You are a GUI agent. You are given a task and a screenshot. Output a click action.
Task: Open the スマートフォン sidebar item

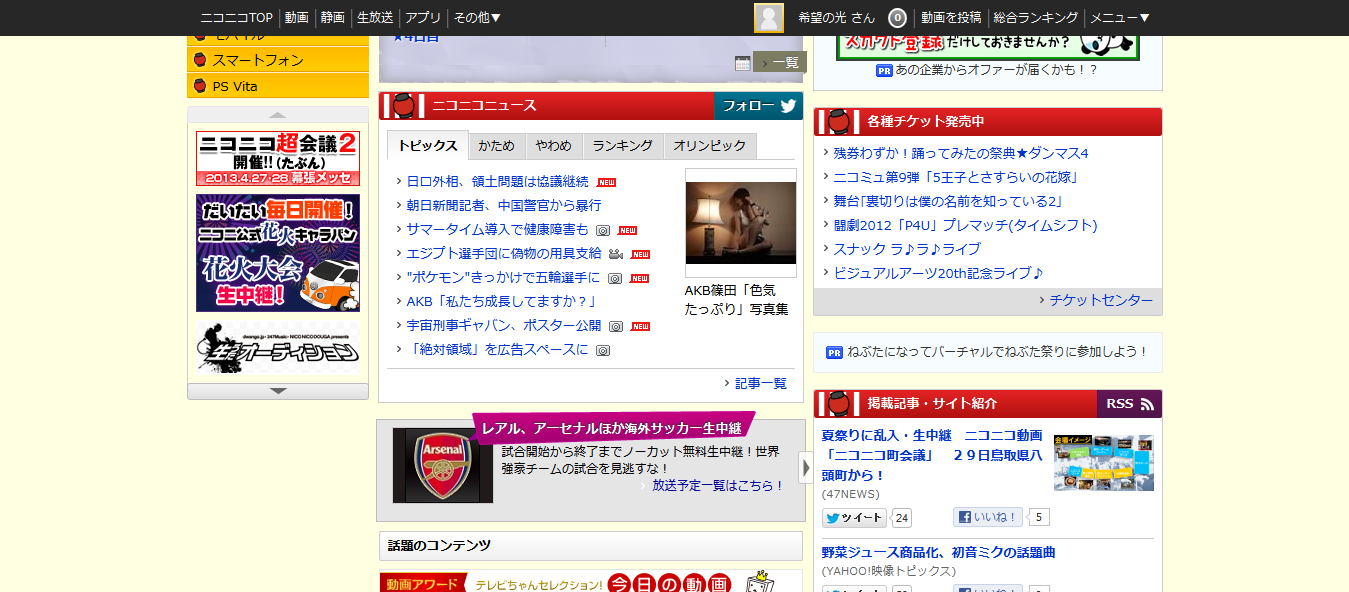coord(278,60)
